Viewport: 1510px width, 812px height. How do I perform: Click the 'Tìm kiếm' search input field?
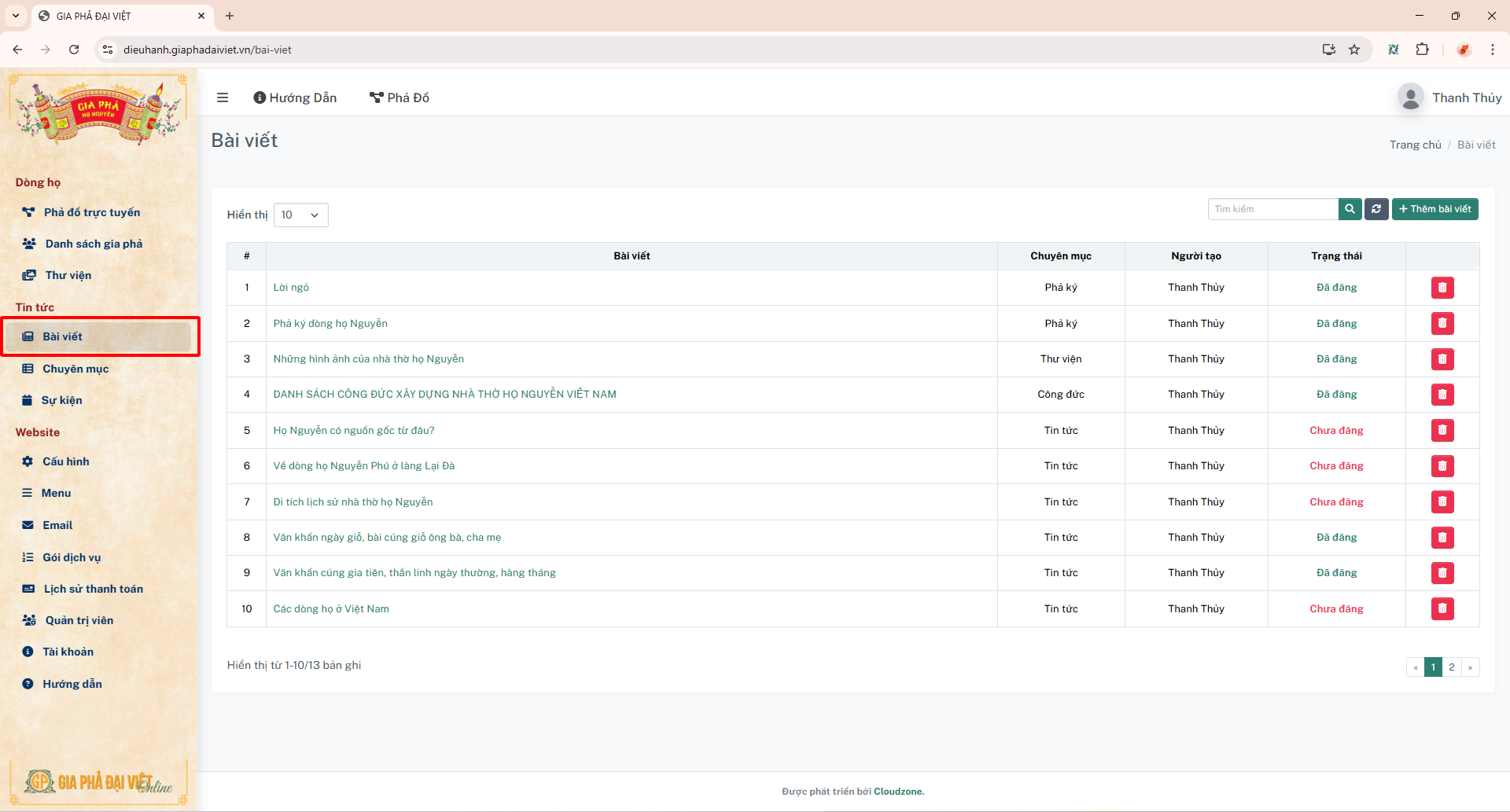click(x=1272, y=209)
